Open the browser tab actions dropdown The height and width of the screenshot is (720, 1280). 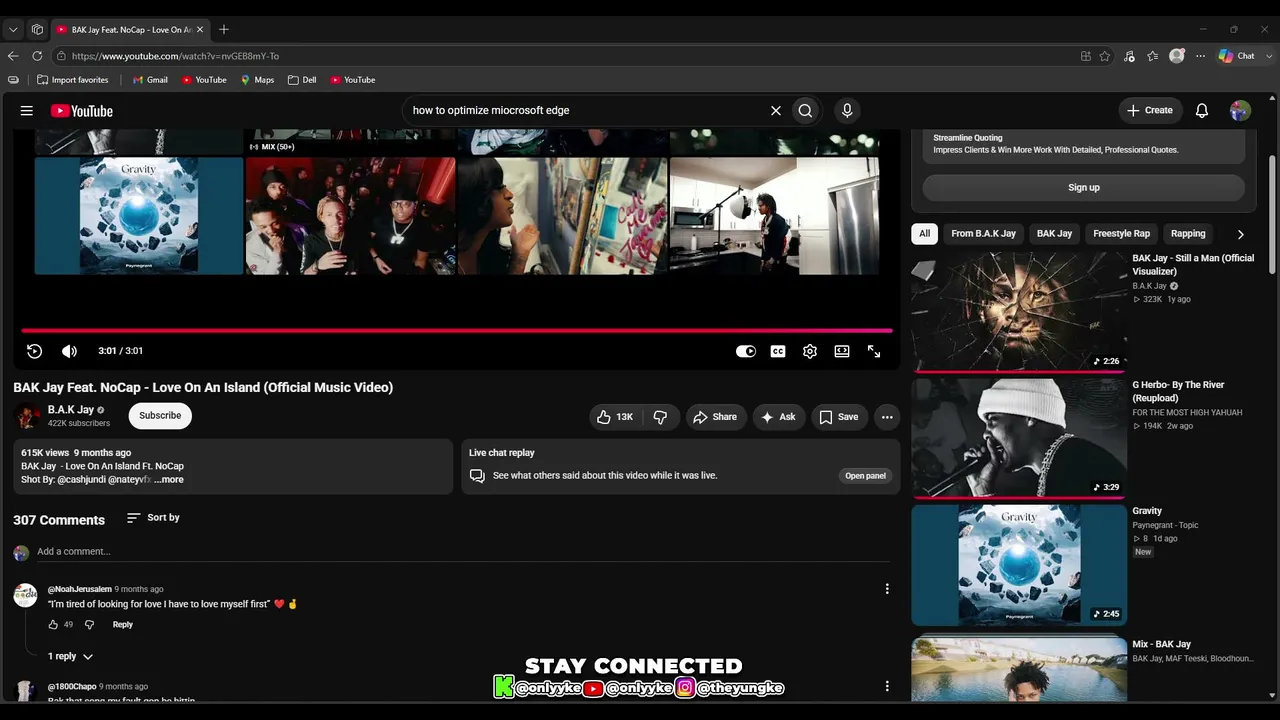click(x=13, y=30)
